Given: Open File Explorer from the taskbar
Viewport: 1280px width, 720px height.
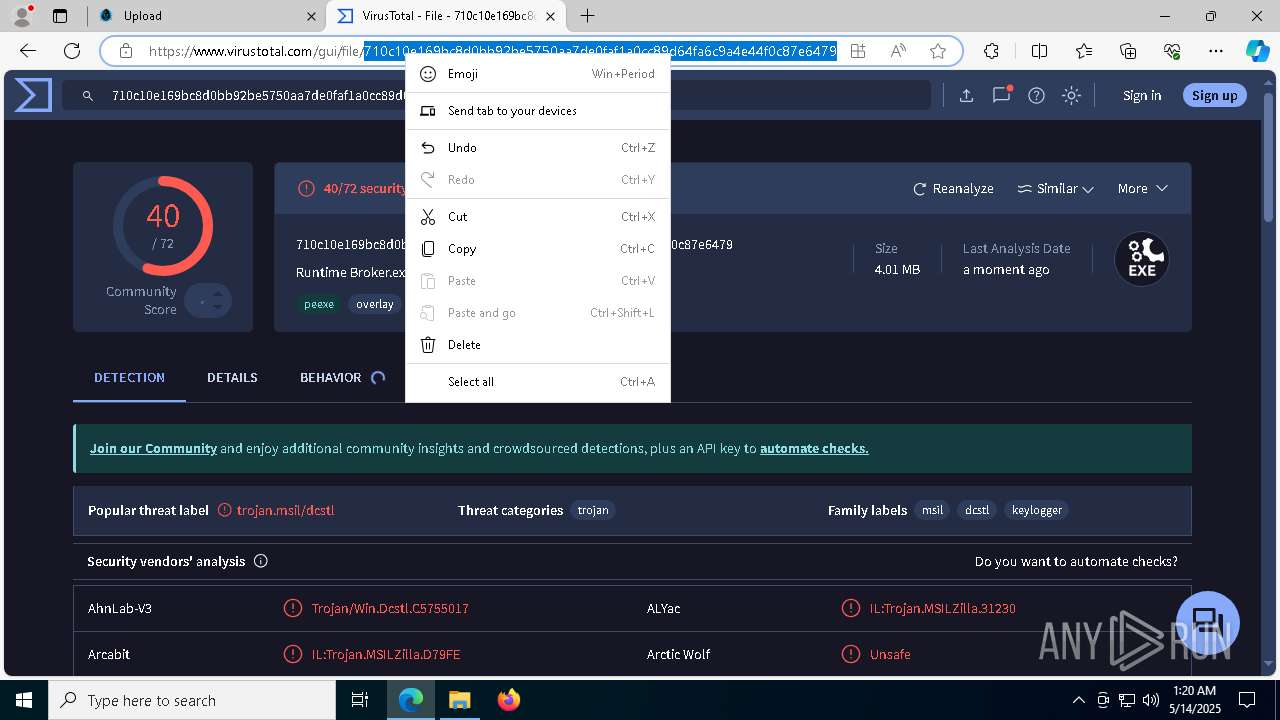Looking at the screenshot, I should click(459, 700).
